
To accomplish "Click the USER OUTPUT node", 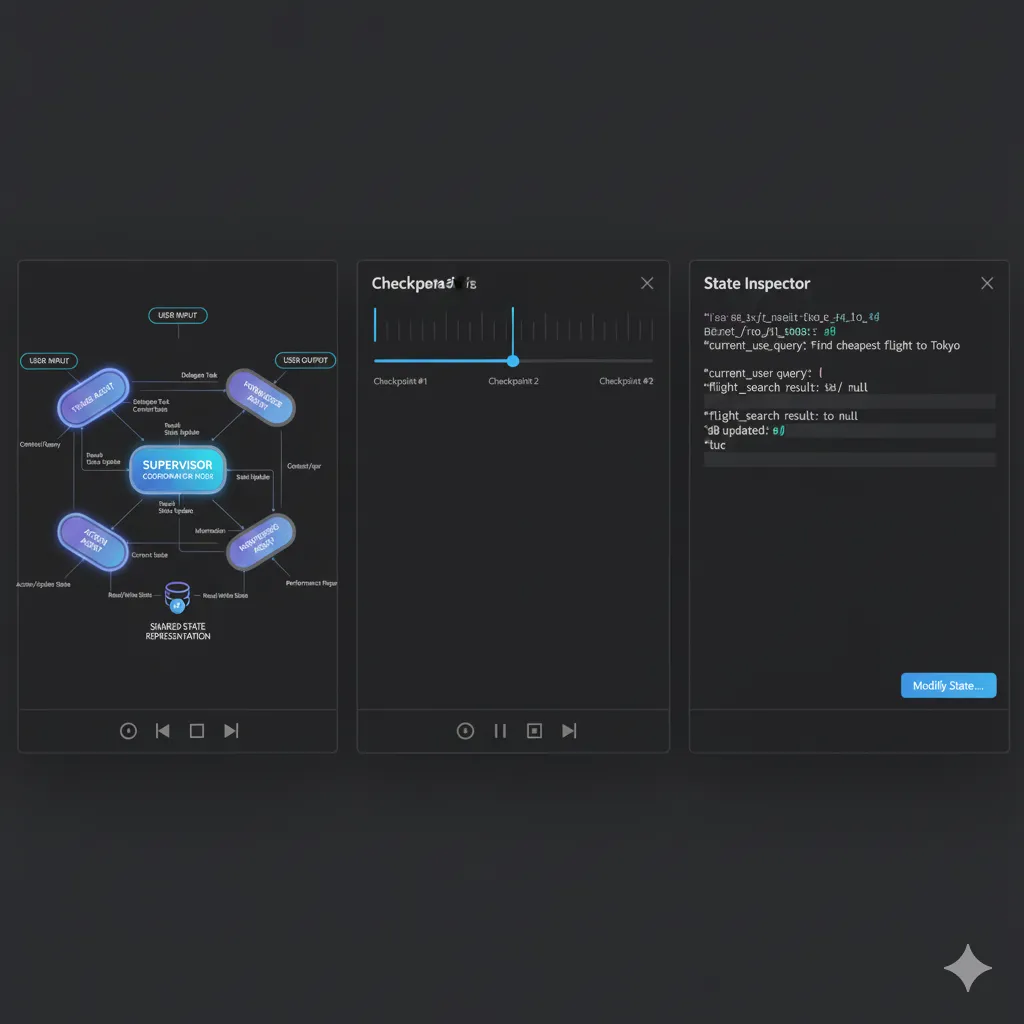I will (x=306, y=360).
